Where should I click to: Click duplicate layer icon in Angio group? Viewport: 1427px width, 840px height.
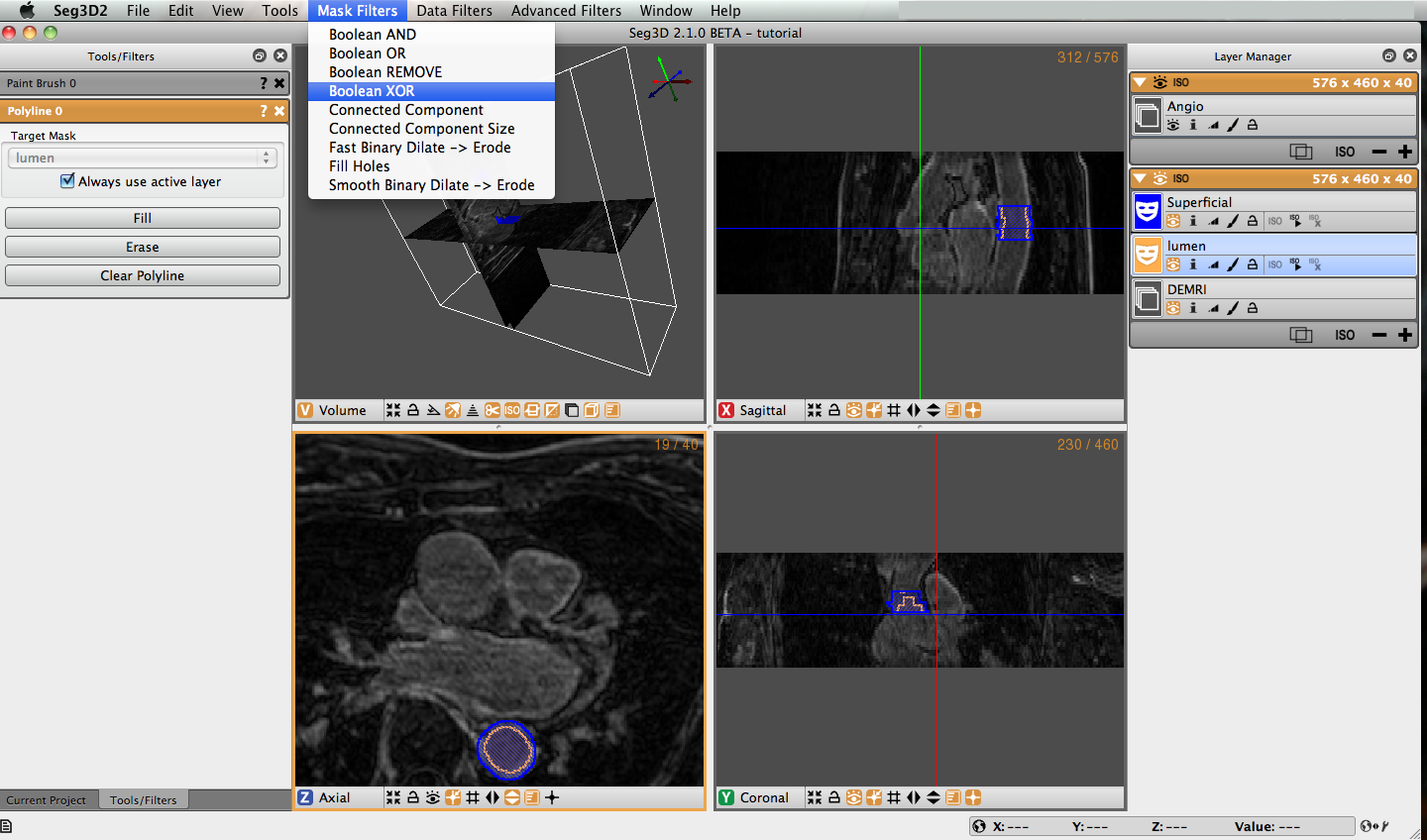(x=1301, y=152)
